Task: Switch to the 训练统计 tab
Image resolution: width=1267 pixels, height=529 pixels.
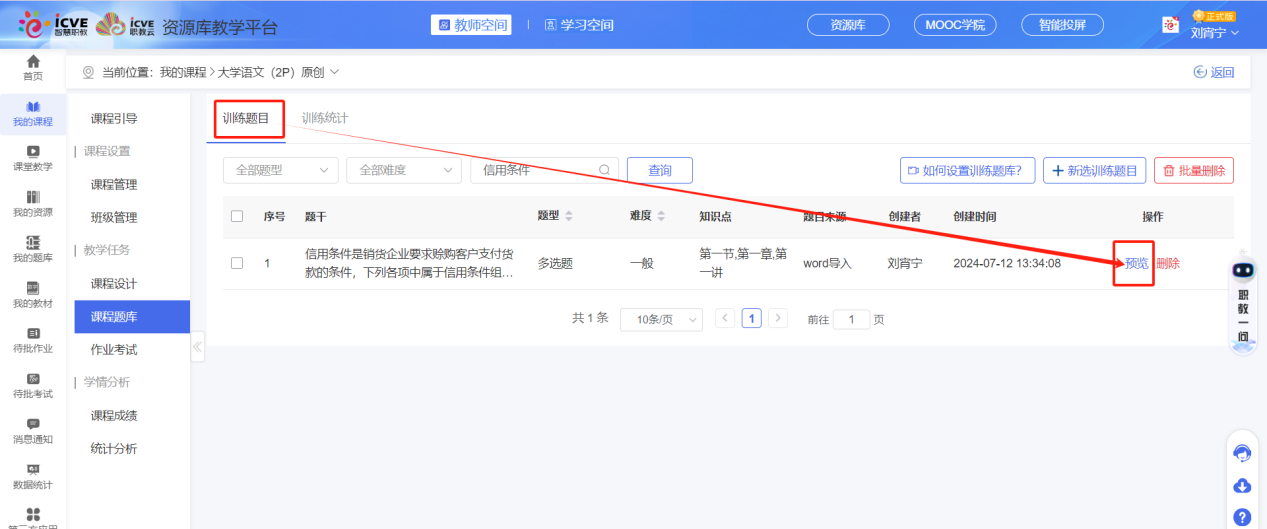Action: 325,118
